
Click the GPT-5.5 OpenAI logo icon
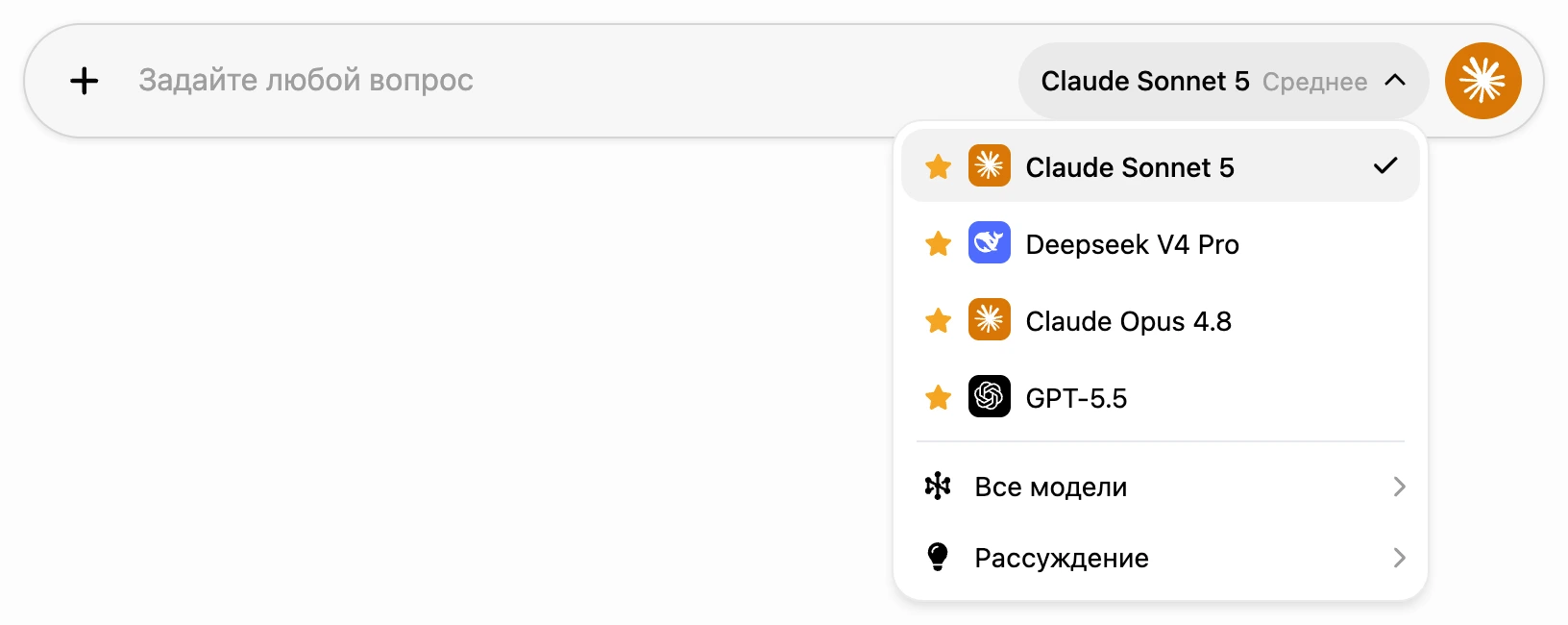coord(989,396)
